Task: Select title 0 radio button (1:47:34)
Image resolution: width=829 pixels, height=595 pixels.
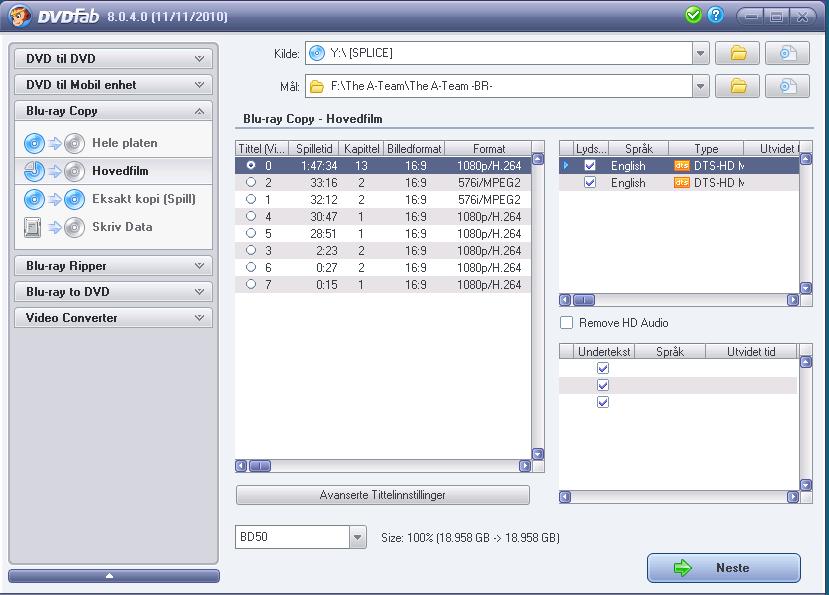Action: (x=251, y=166)
